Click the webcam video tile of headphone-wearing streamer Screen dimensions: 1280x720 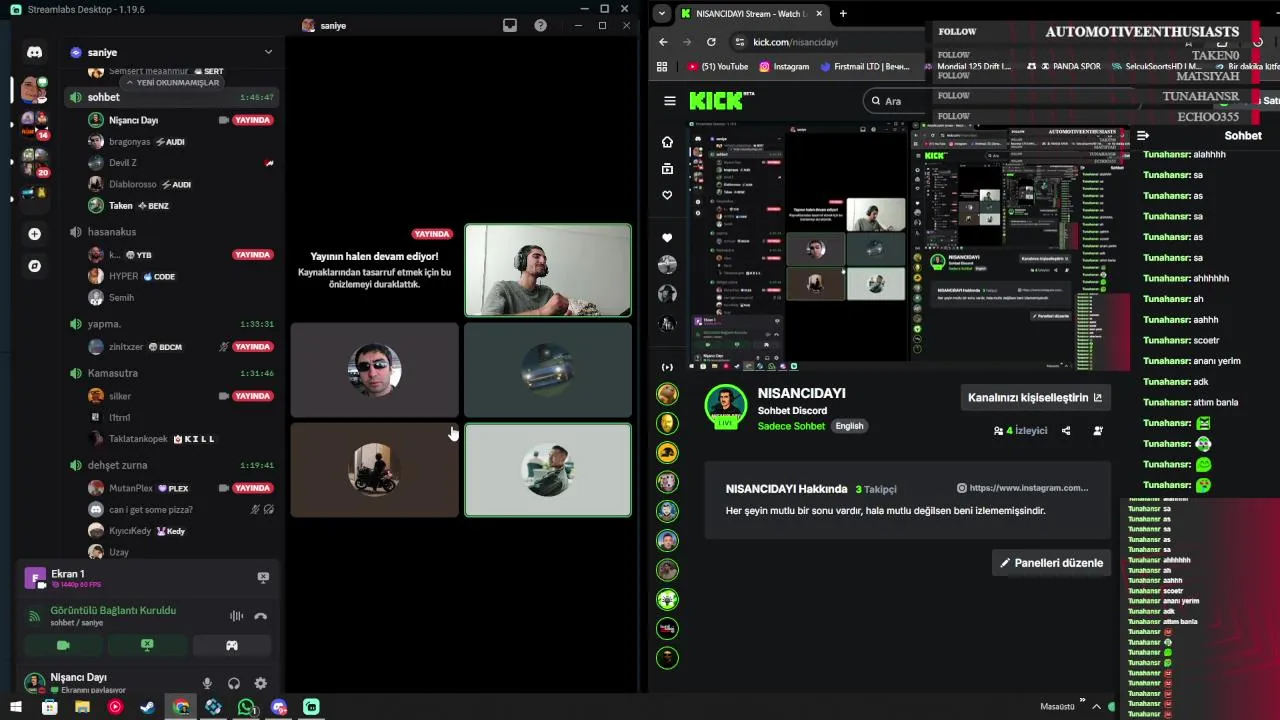click(x=548, y=270)
